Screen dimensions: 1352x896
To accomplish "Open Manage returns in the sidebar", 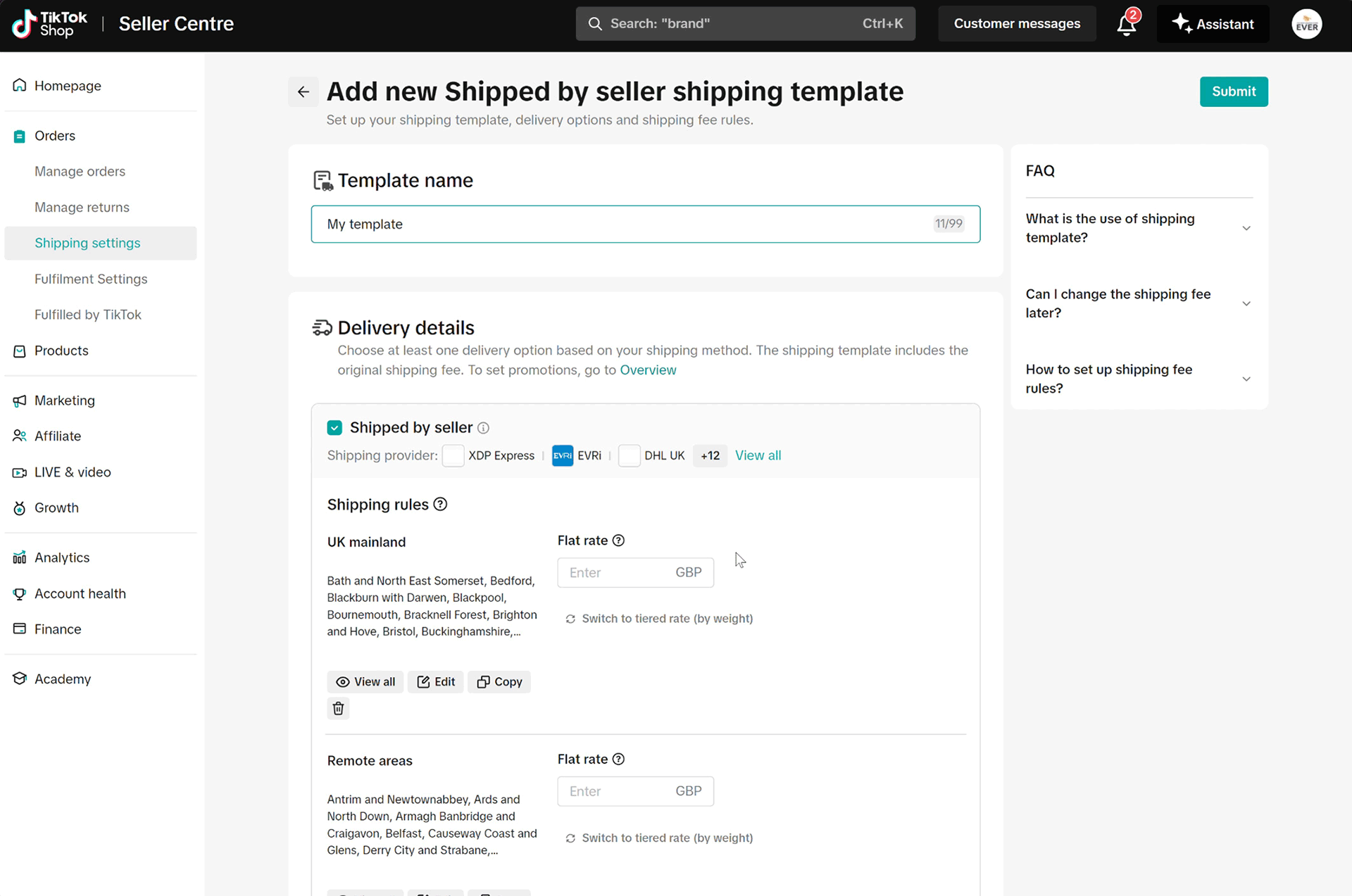I will pos(82,207).
